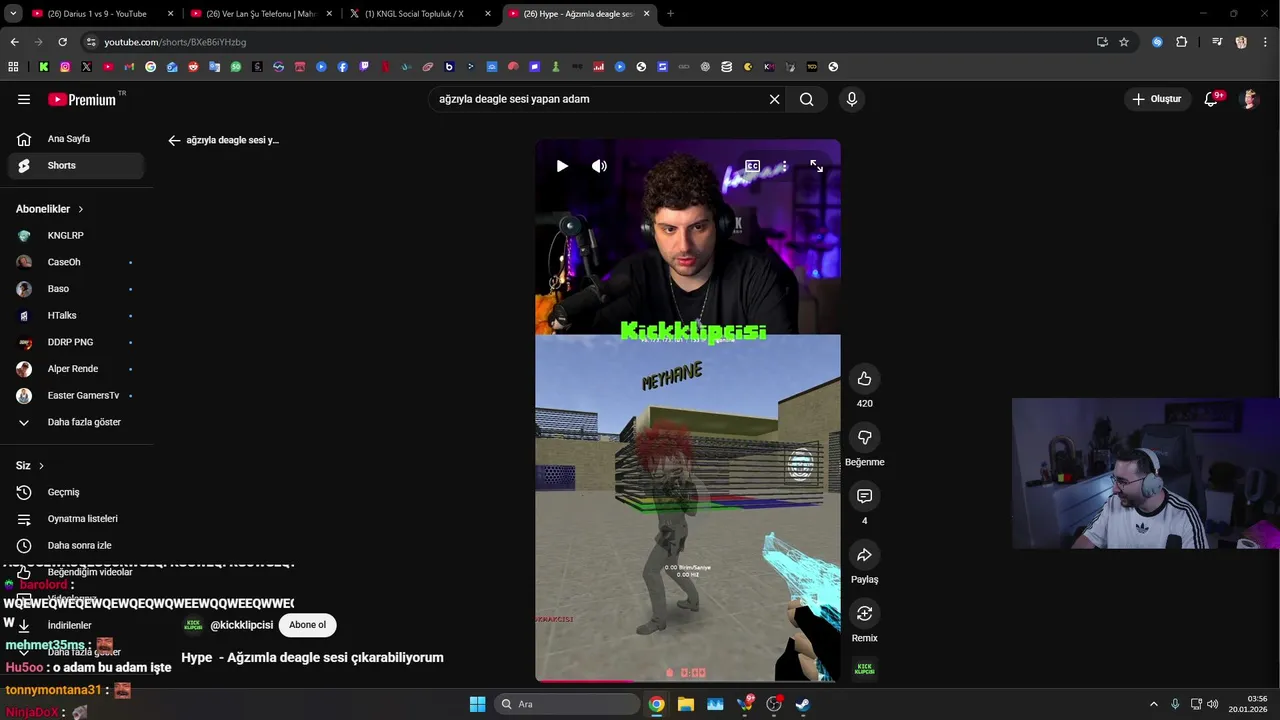Open Alper Rende subscription channel

(x=76, y=369)
